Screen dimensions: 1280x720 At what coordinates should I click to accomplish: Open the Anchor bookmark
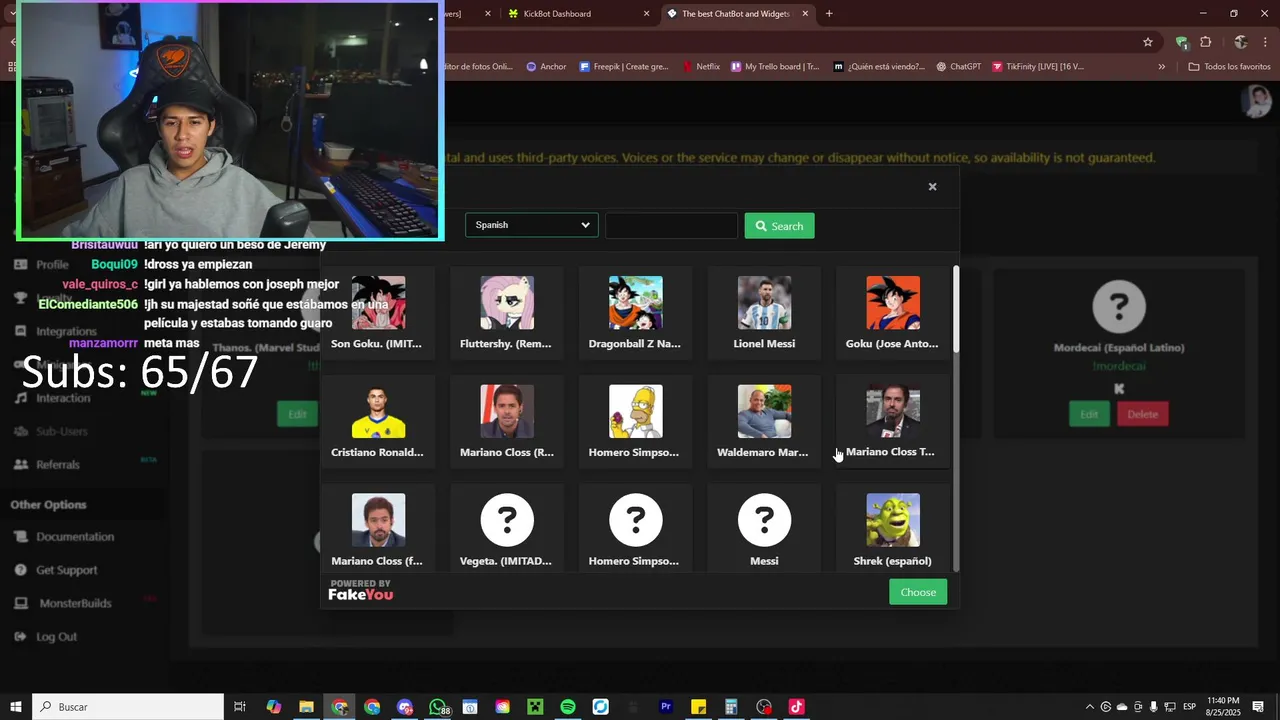[x=546, y=67]
